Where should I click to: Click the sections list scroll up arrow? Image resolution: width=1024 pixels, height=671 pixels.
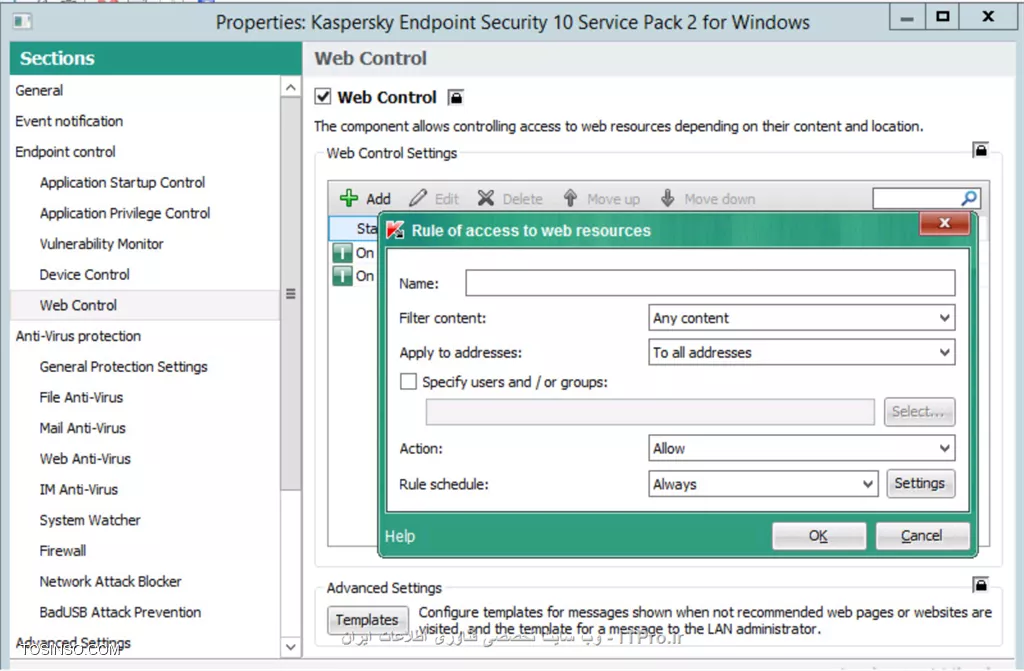click(x=291, y=88)
